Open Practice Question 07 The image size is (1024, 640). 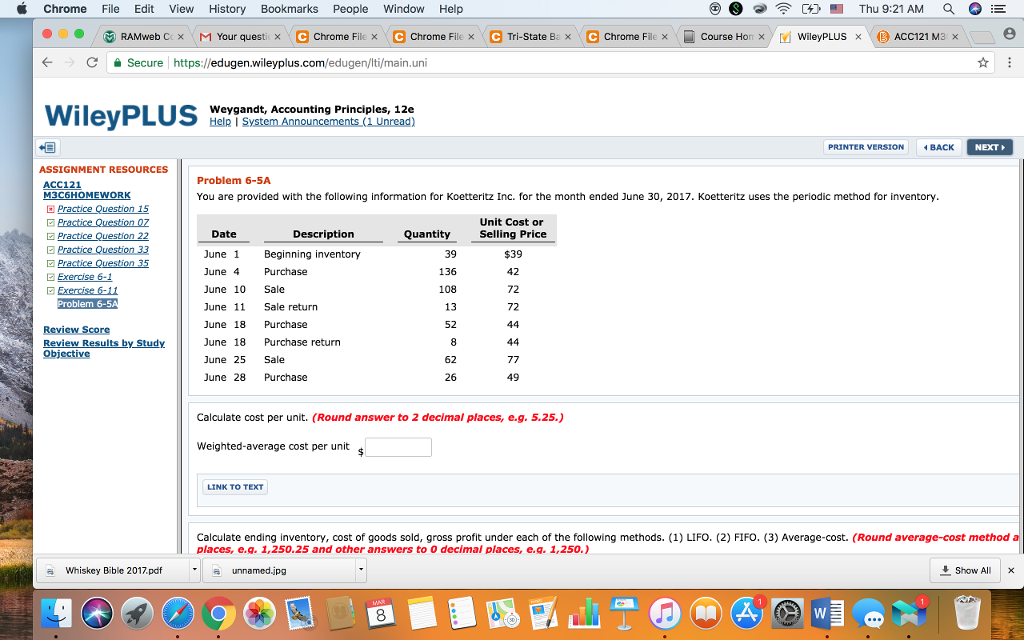point(103,223)
